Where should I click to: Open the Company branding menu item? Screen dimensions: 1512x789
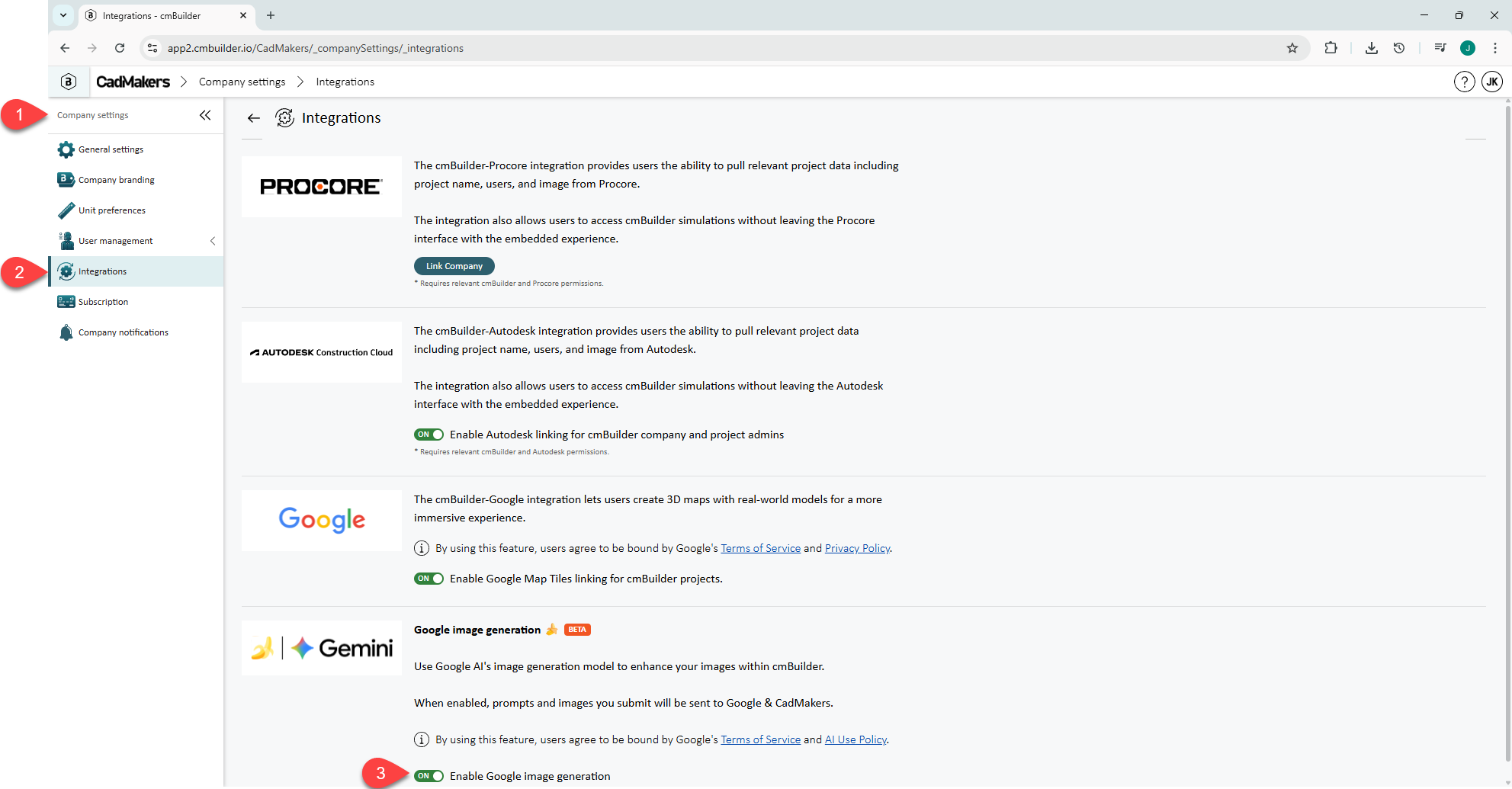(x=136, y=180)
